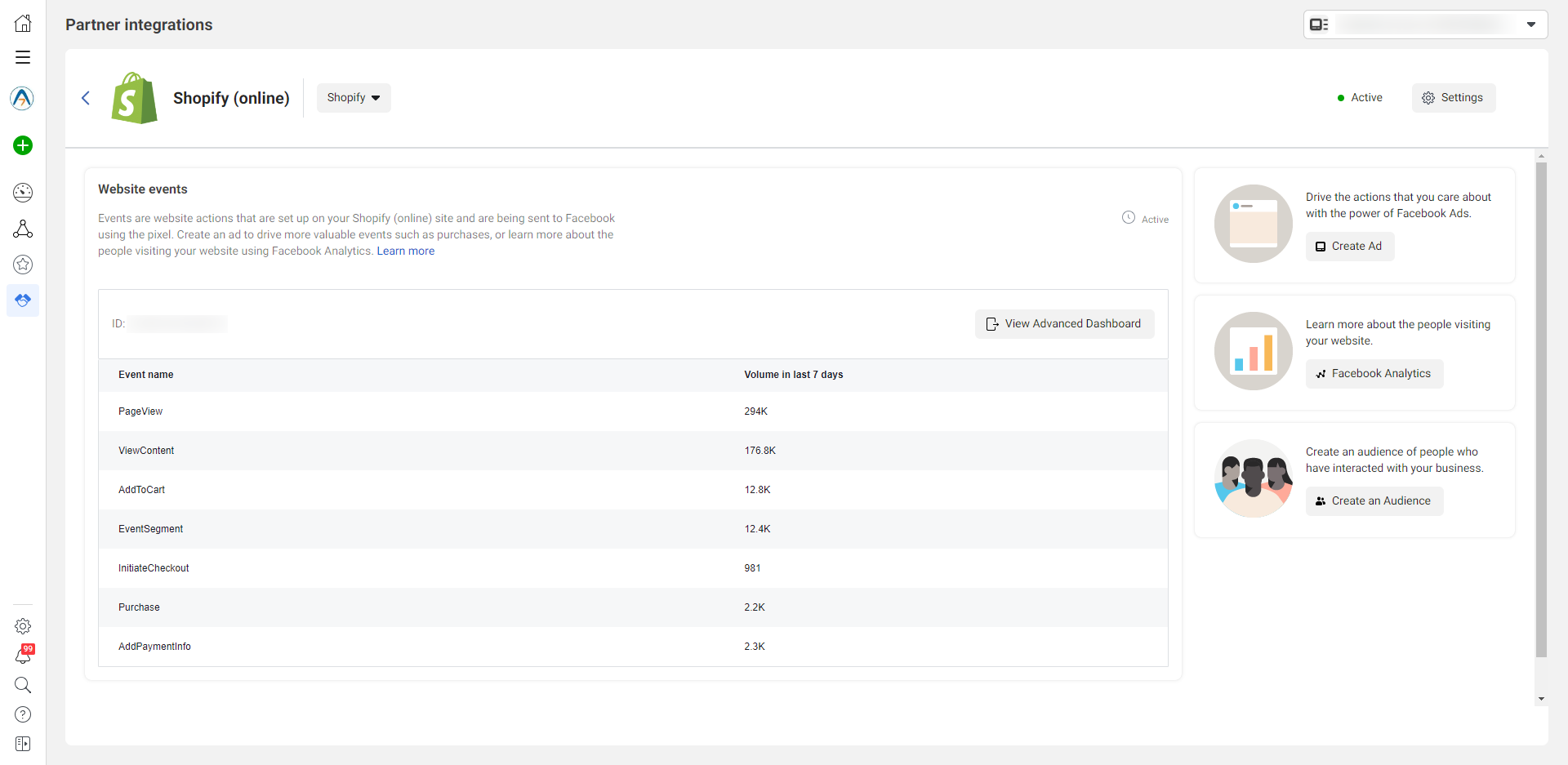
Task: Open Facebook Analytics button
Action: [x=1374, y=374]
